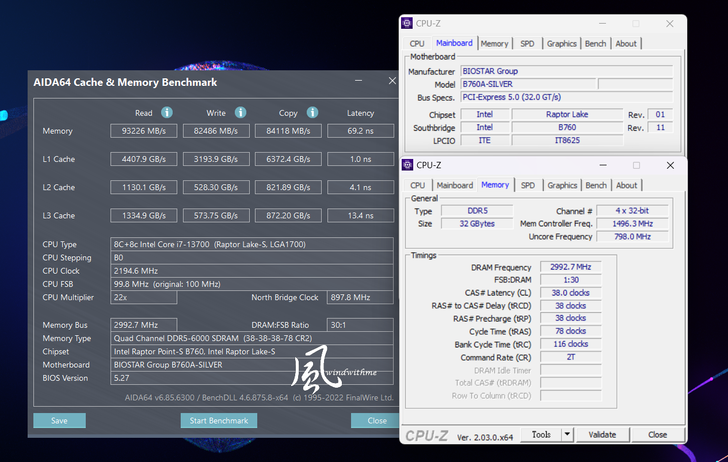Click the Validate button in CPU-Z

602,435
